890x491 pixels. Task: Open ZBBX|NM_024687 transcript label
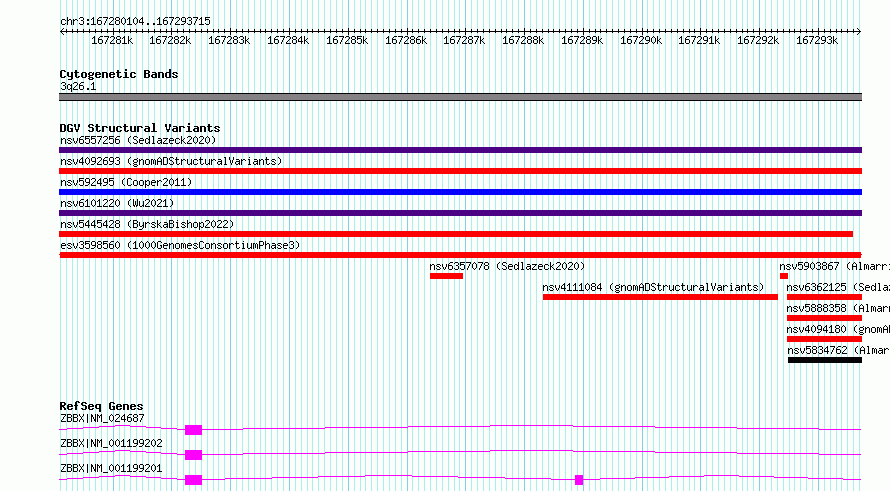point(102,418)
